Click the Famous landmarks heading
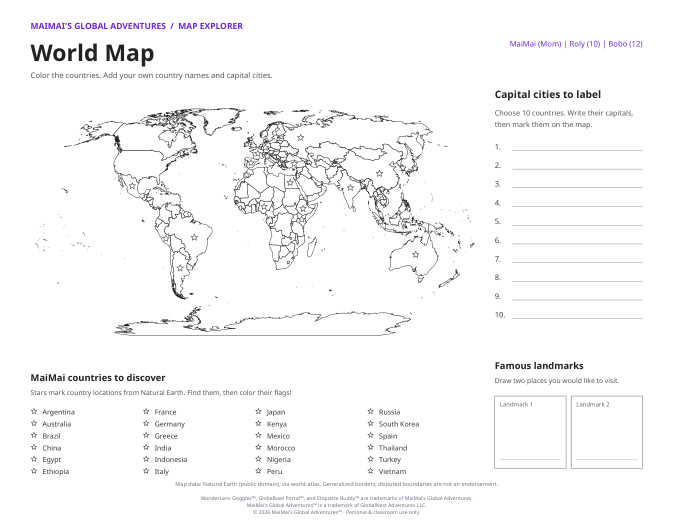The width and height of the screenshot is (674, 521). coord(539,366)
